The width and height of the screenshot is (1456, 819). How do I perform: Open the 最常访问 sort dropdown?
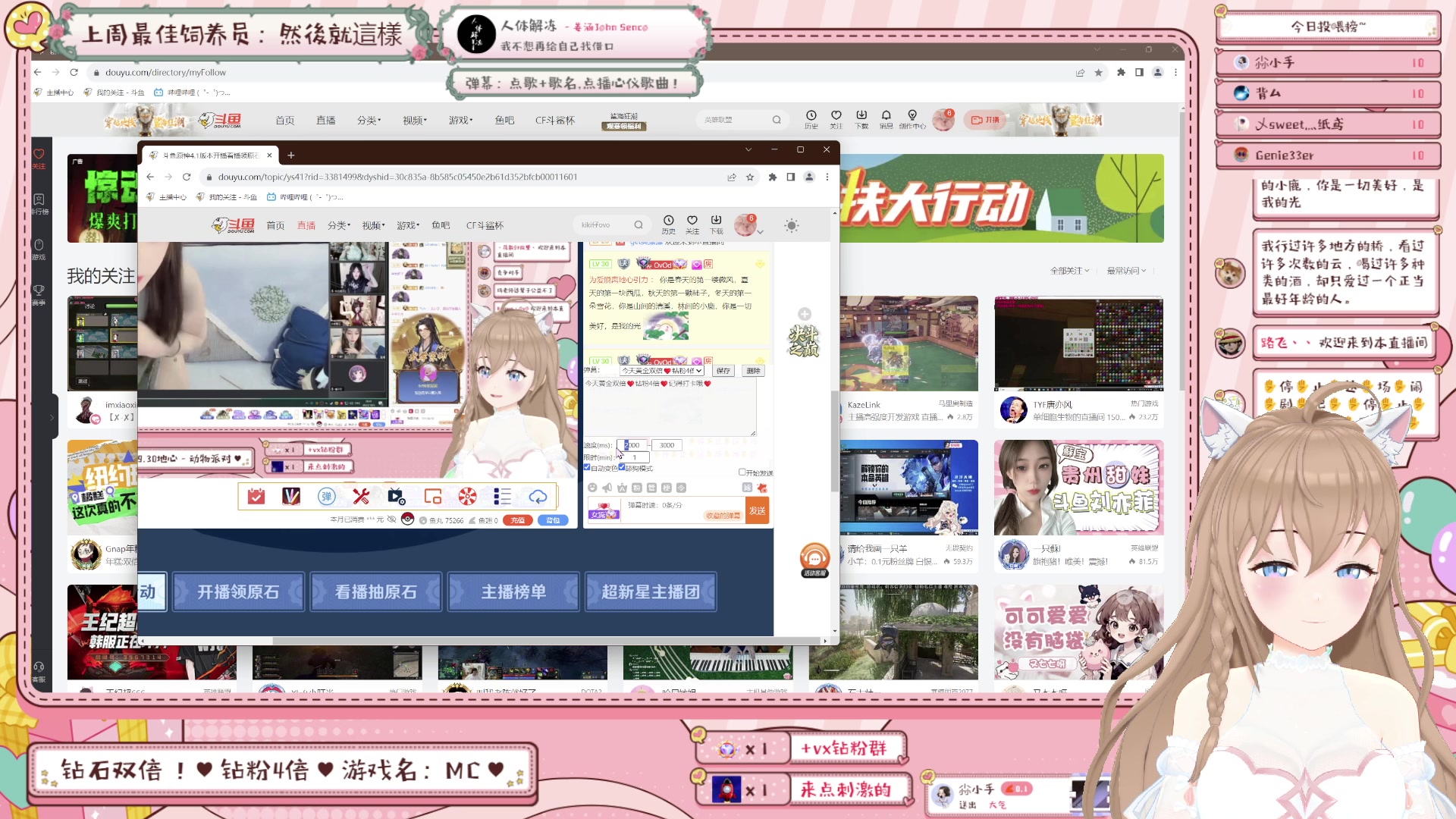[1126, 271]
